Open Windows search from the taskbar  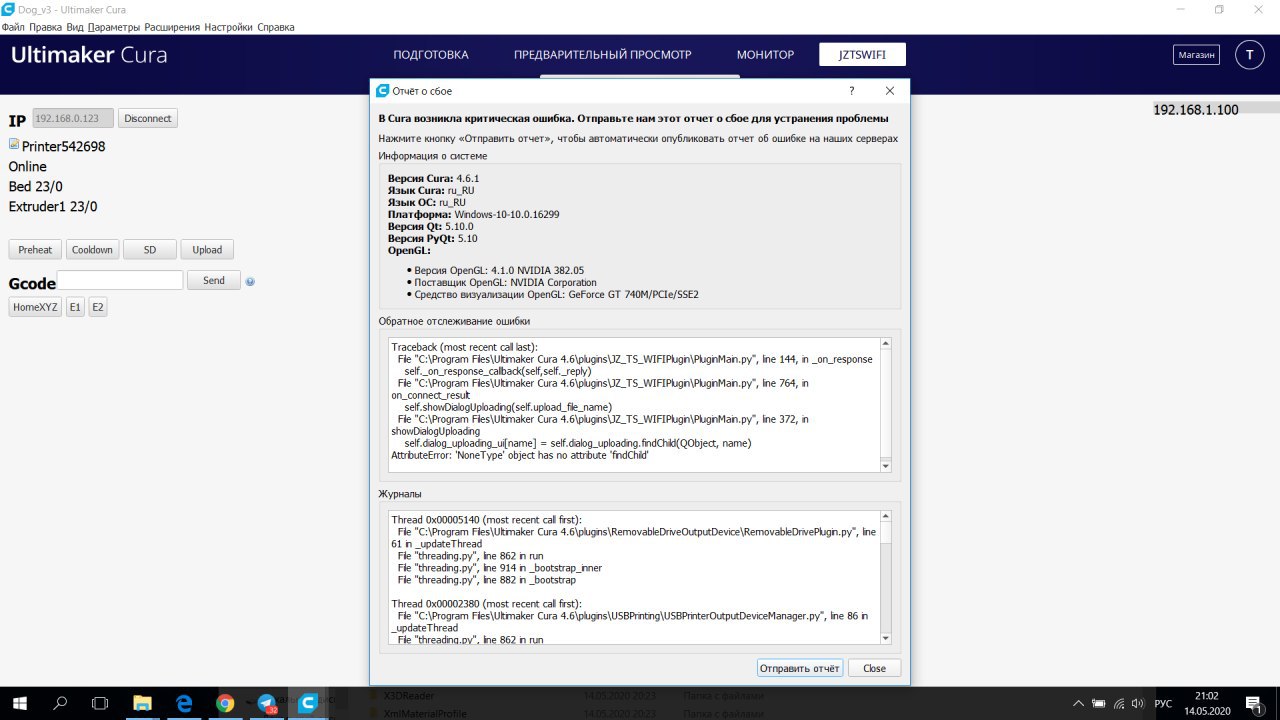[x=60, y=703]
